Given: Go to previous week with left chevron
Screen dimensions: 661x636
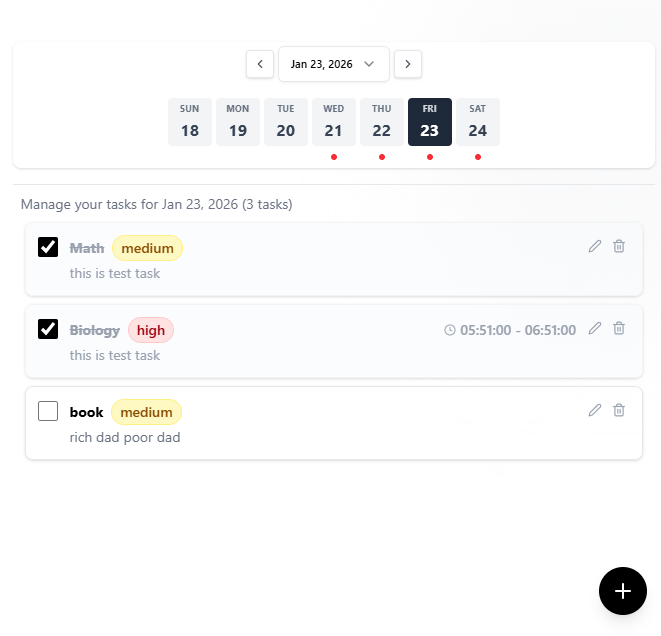Looking at the screenshot, I should pos(260,64).
